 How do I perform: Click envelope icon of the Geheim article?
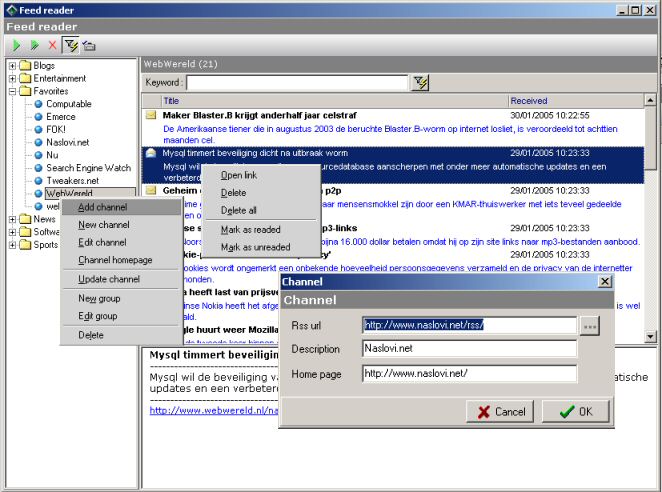151,190
